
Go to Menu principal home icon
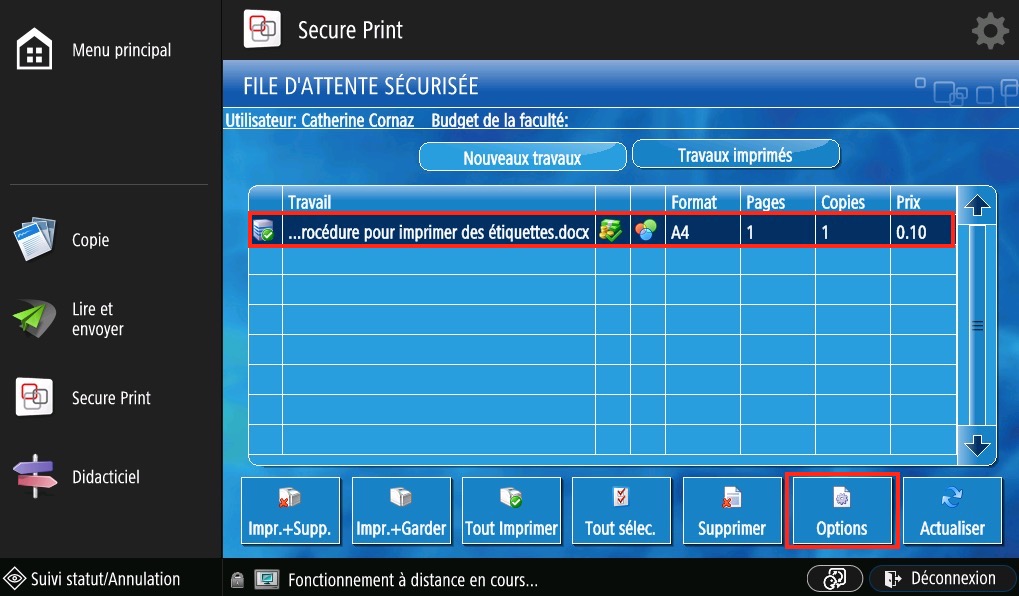coord(35,50)
